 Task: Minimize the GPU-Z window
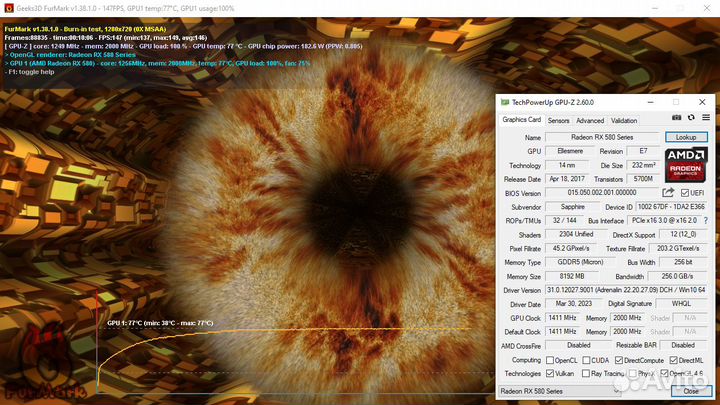[650, 102]
